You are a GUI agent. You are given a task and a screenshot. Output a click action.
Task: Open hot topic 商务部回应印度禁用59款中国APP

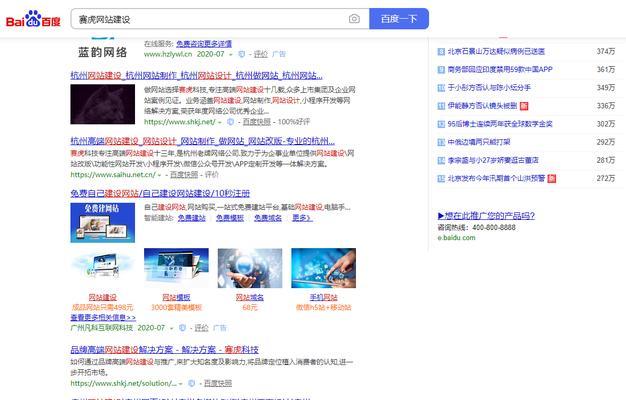click(500, 69)
